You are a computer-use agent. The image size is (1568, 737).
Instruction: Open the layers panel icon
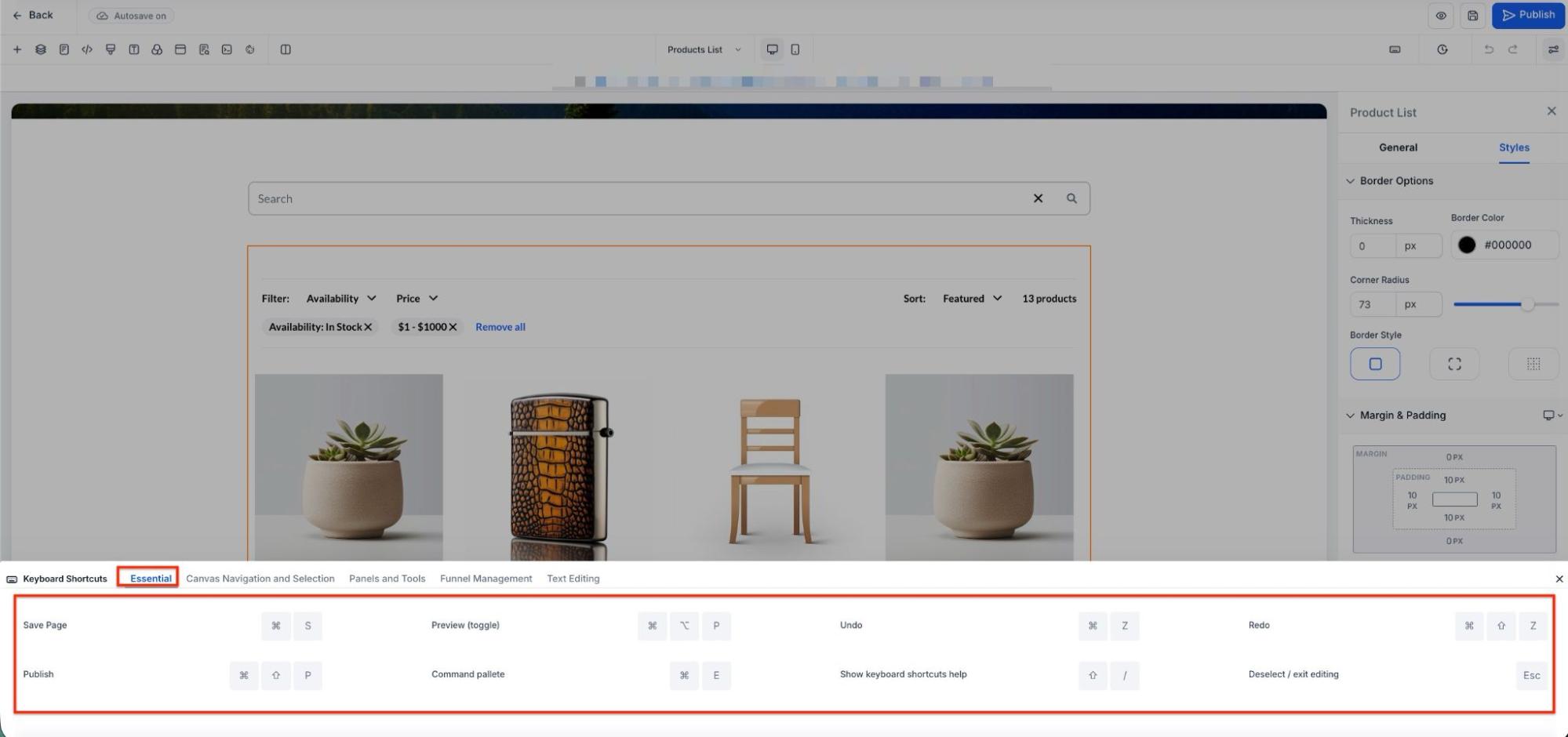[x=41, y=49]
